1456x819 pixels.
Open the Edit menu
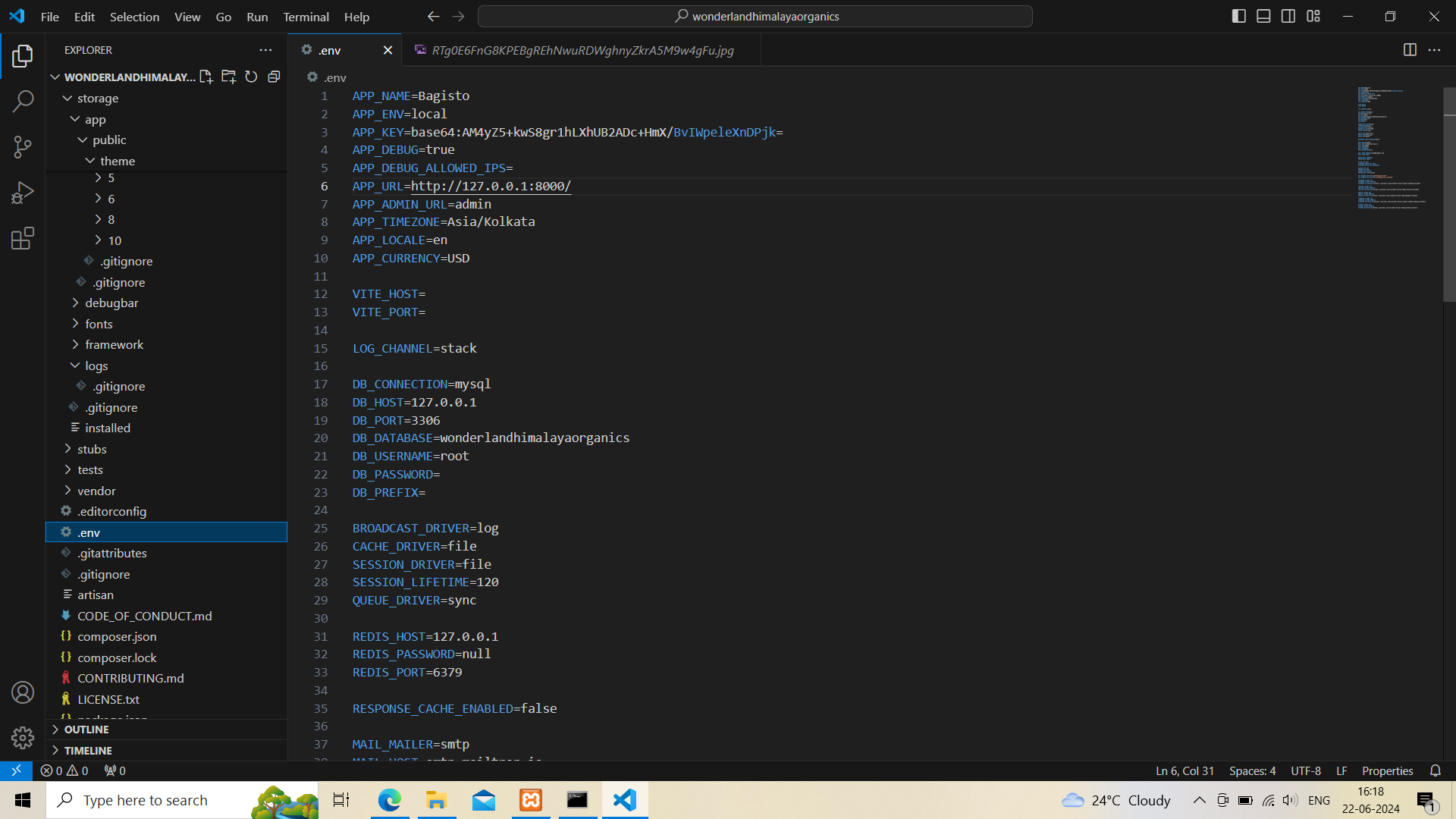(x=84, y=17)
